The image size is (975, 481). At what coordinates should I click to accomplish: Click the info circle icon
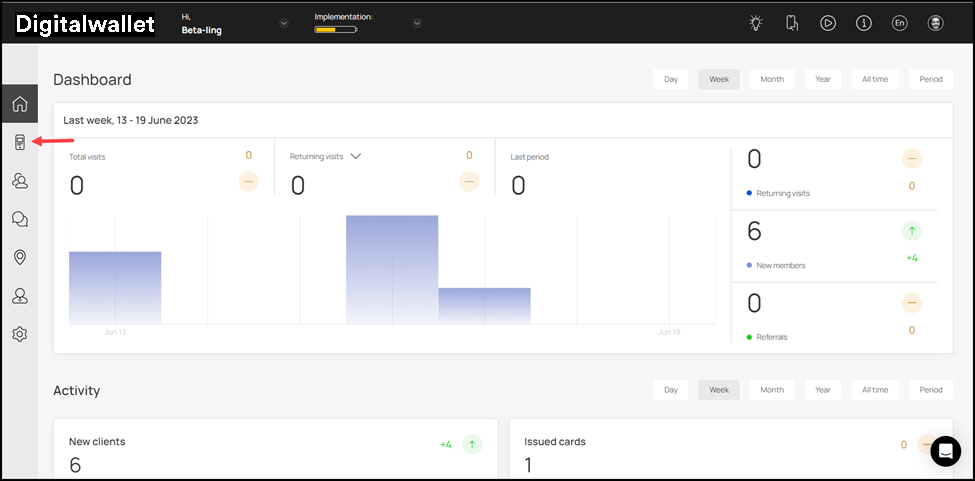coord(863,23)
